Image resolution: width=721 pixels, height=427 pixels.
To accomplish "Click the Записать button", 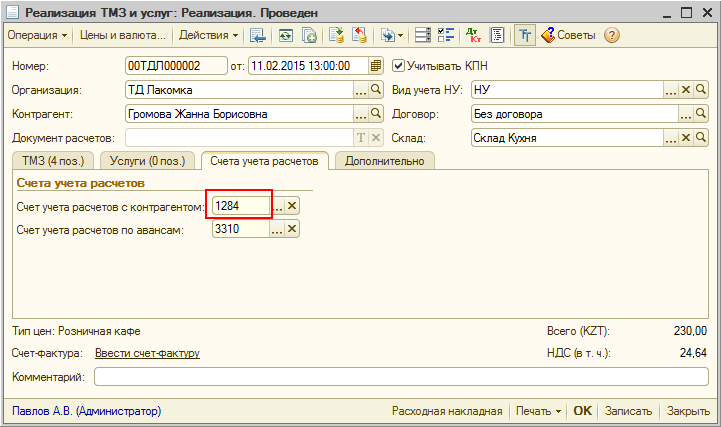I will pyautogui.click(x=629, y=411).
